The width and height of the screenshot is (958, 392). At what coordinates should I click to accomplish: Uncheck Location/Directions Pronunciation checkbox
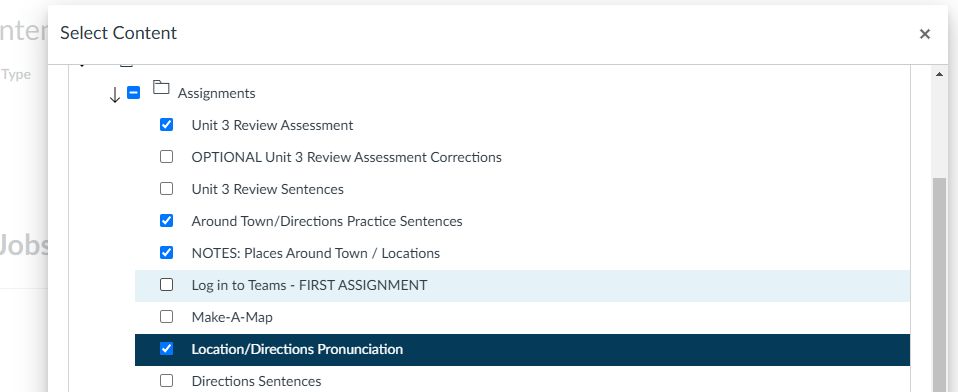point(166,349)
